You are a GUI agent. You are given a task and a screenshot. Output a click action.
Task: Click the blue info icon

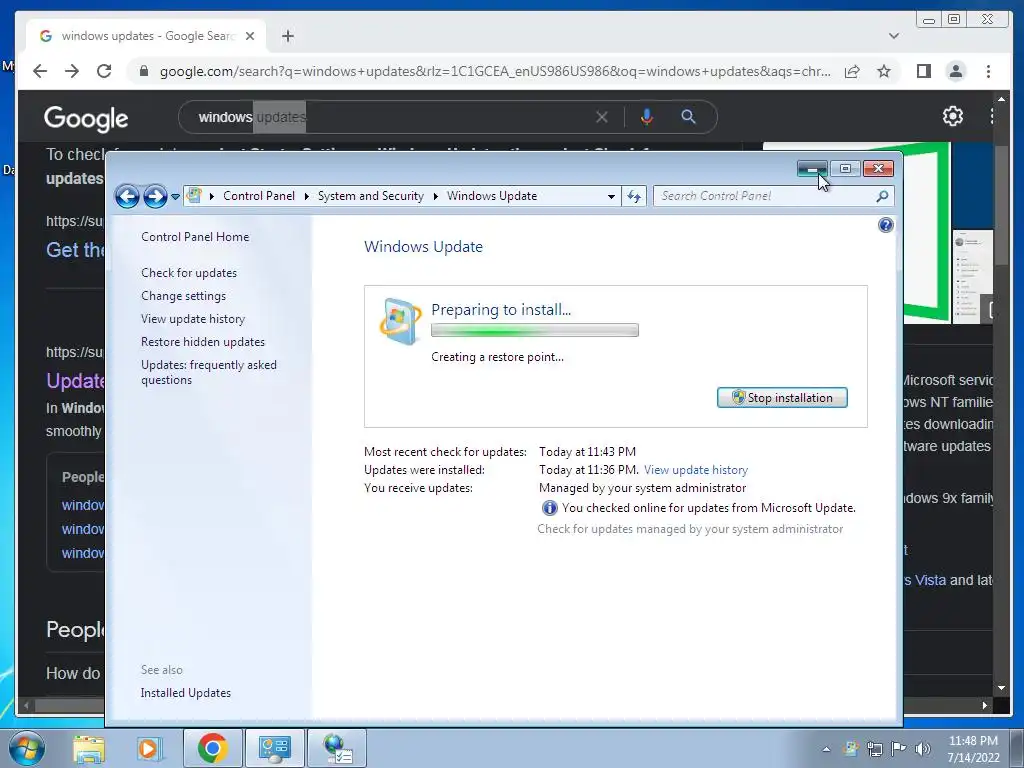[549, 508]
